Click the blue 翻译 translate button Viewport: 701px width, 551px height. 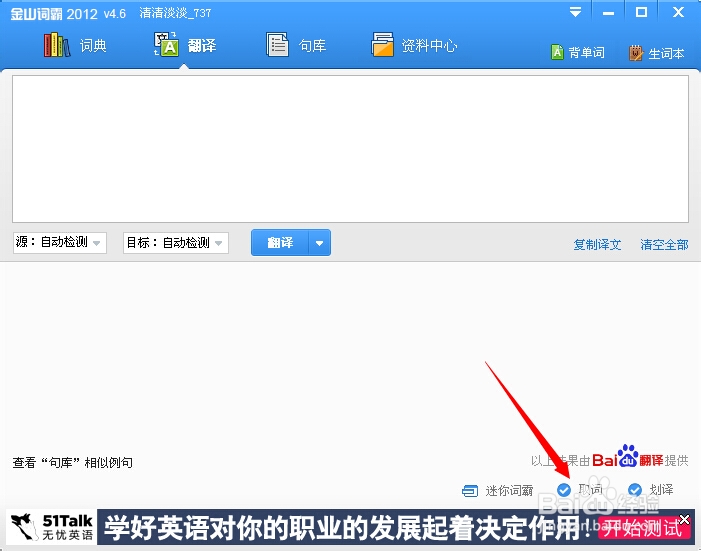[x=280, y=243]
